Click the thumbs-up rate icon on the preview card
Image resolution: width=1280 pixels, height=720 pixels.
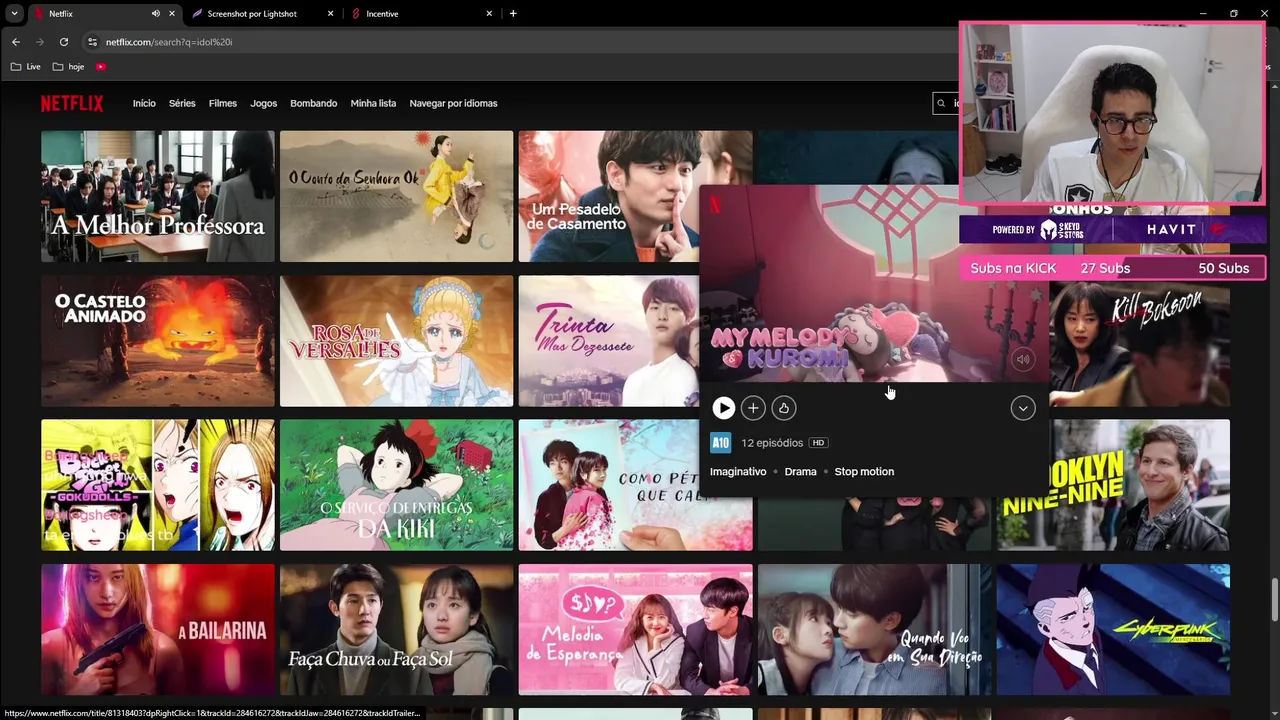point(784,408)
